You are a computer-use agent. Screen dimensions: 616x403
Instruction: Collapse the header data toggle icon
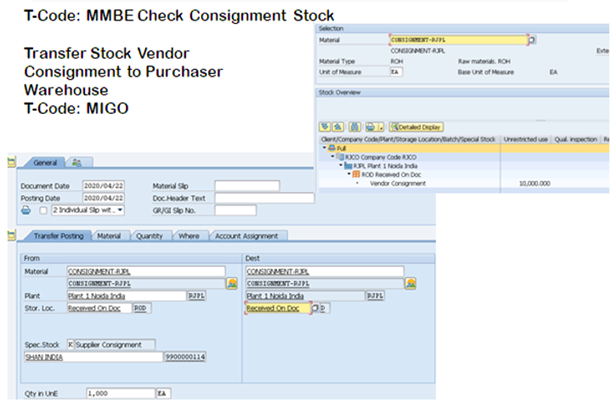click(x=11, y=162)
